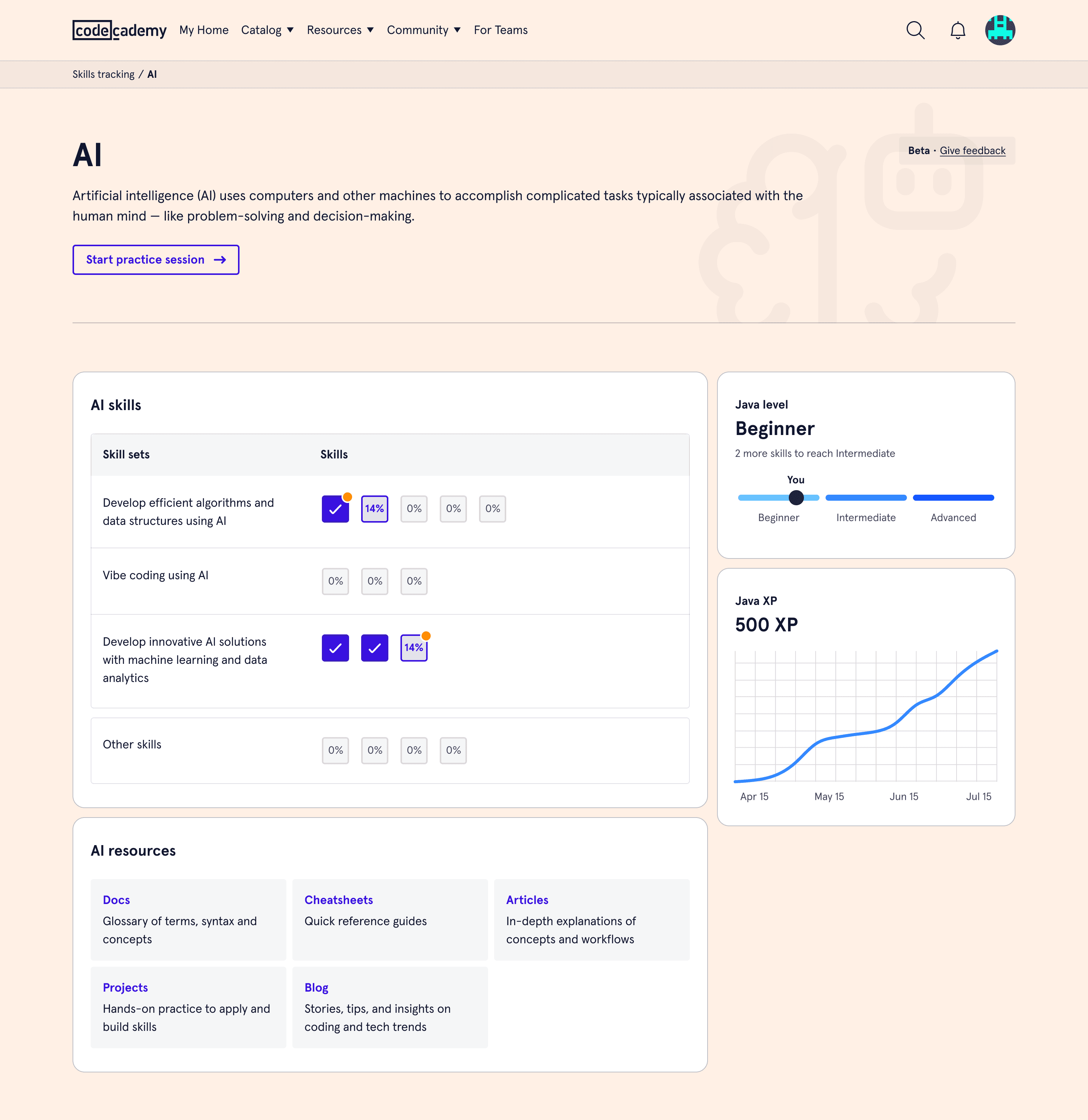Click first checkmark skill in innovative AI solutions row
1088x1120 pixels.
335,648
